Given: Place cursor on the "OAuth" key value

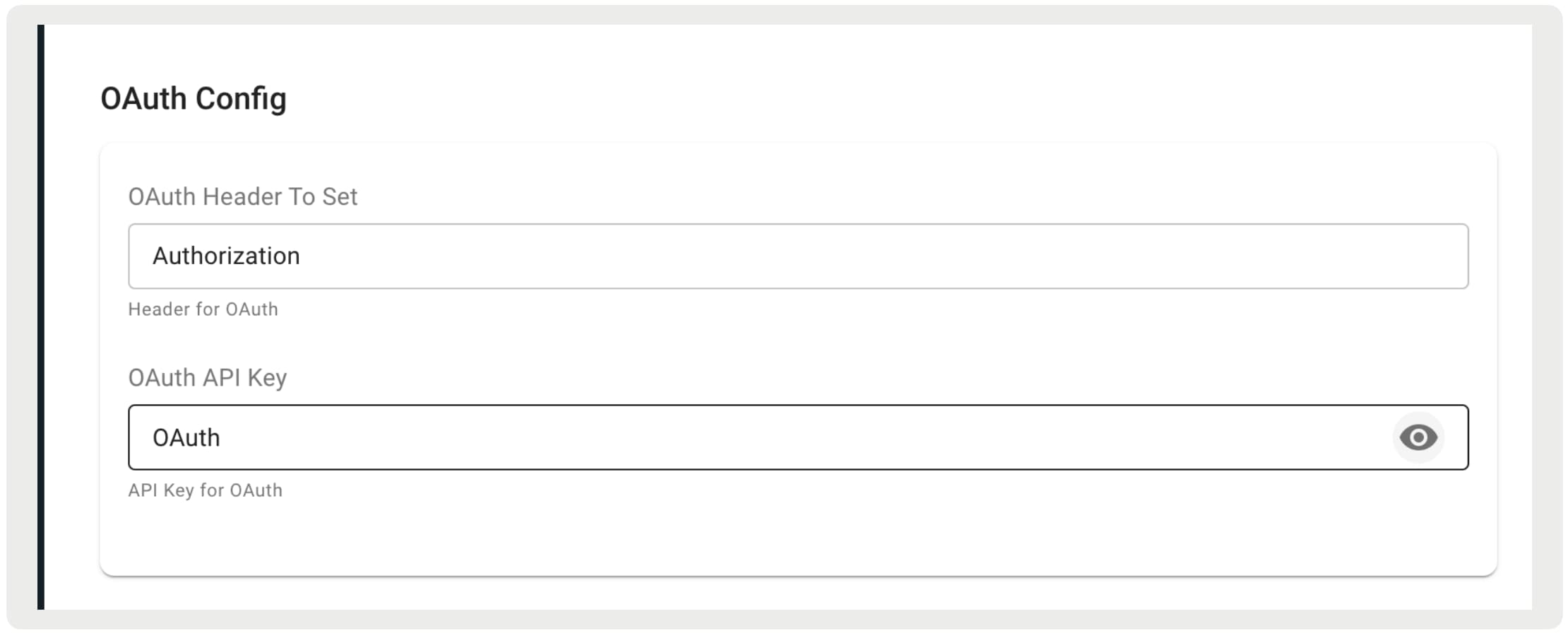Looking at the screenshot, I should (x=186, y=438).
